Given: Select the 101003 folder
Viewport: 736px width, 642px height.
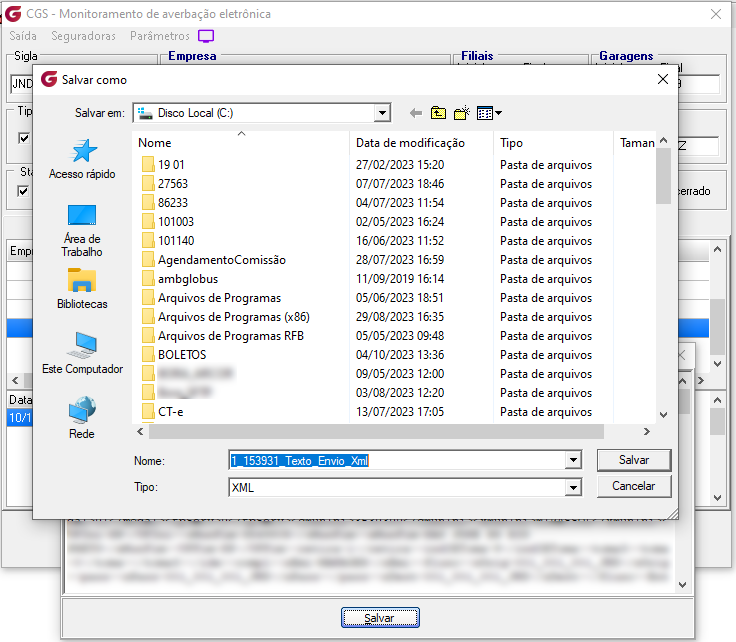Looking at the screenshot, I should point(168,222).
